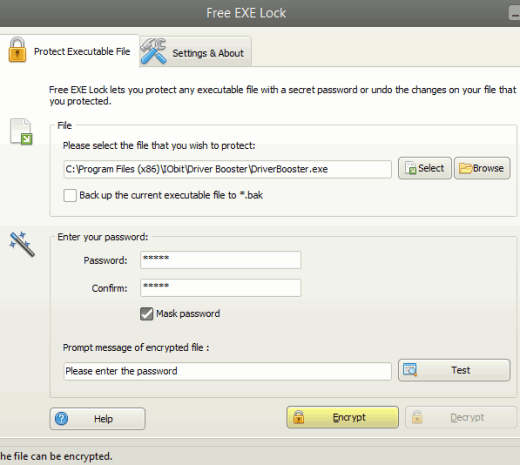Click the prompt message text field
The height and width of the screenshot is (465, 520).
(x=227, y=371)
